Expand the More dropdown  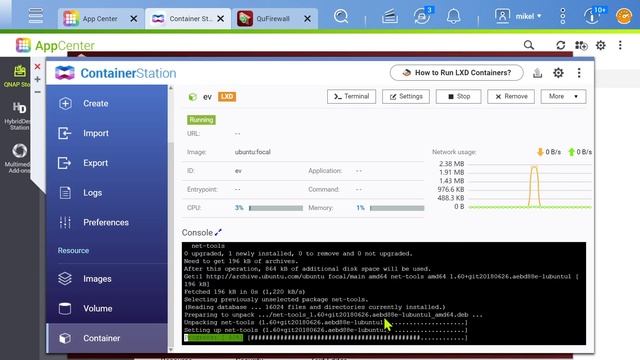tap(563, 97)
